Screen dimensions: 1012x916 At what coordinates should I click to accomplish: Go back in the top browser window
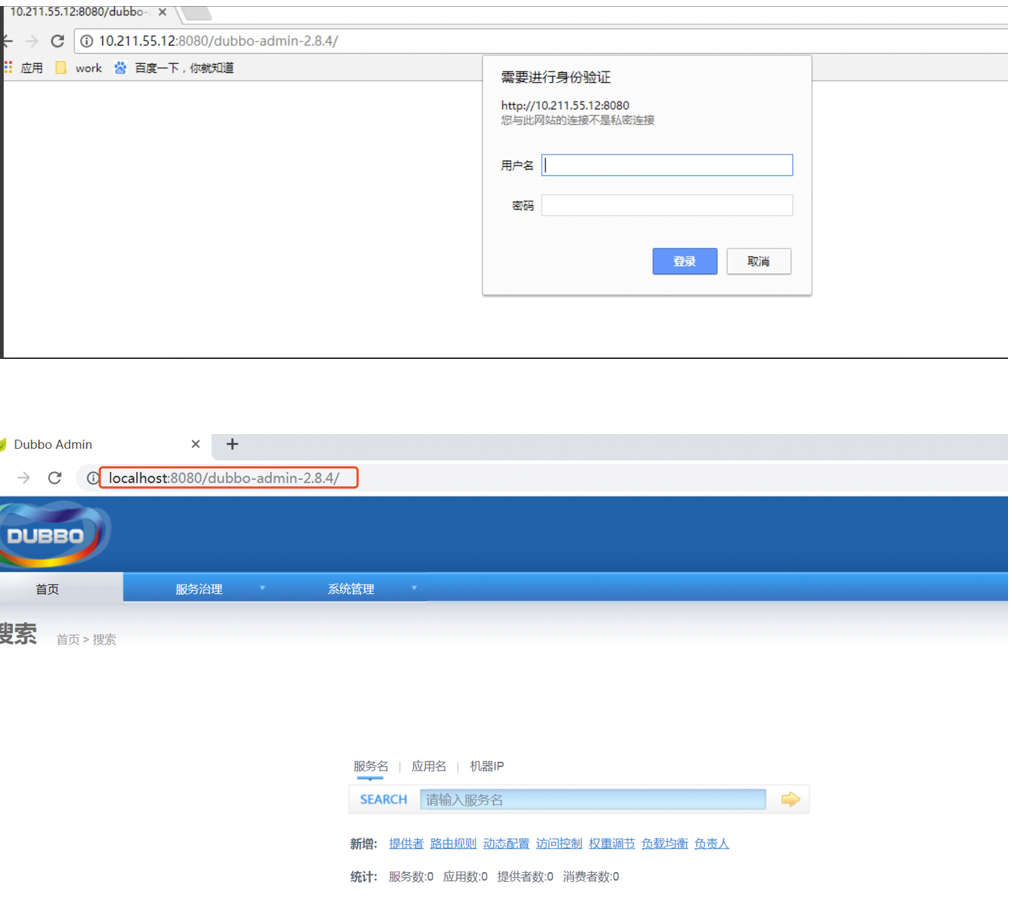(7, 41)
